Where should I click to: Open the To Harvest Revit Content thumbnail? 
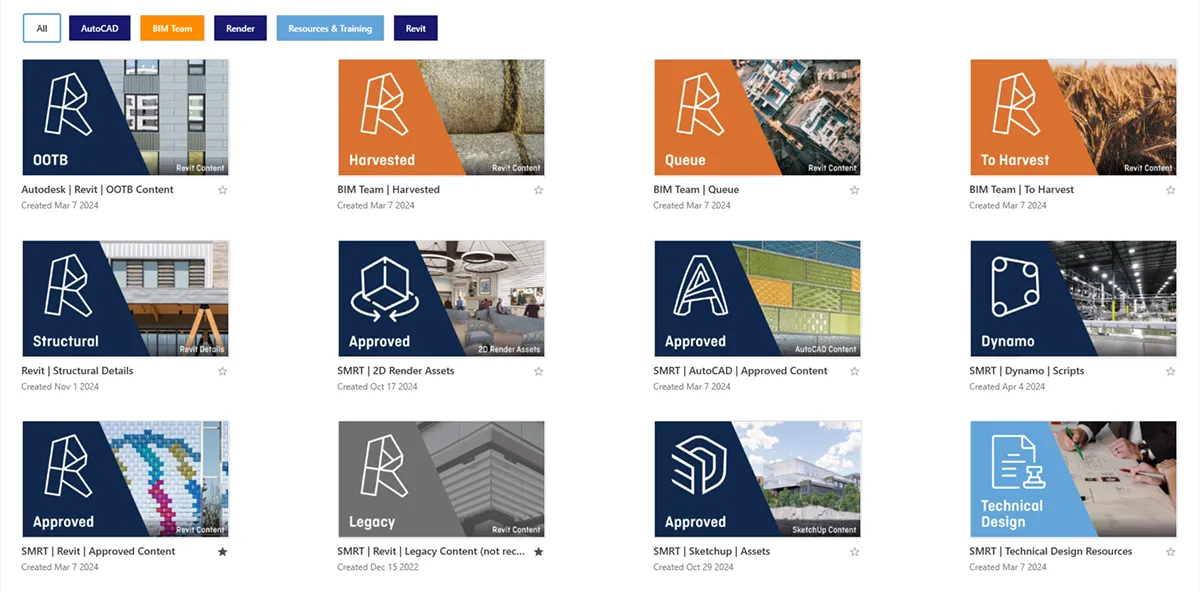click(x=1073, y=117)
